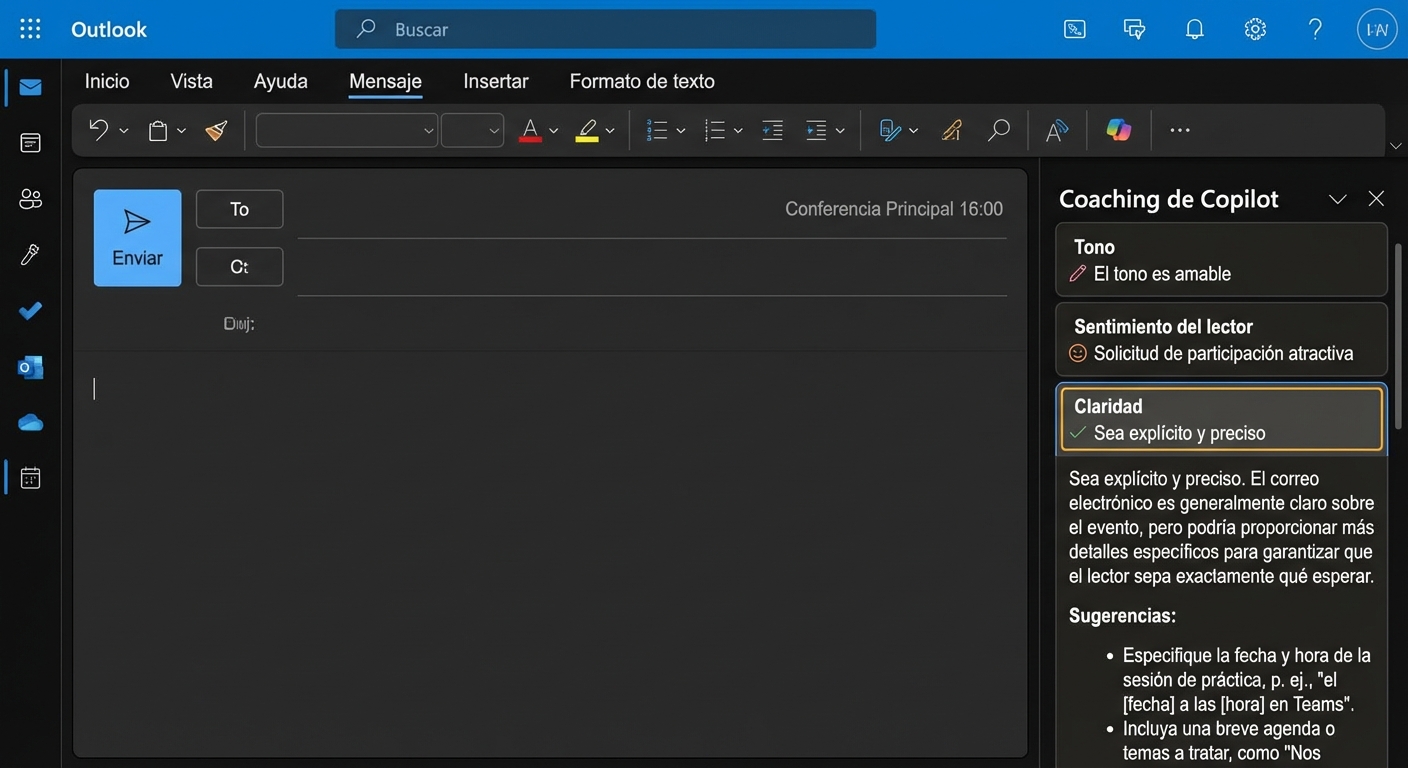Open the settings gear icon
Image resolution: width=1408 pixels, height=768 pixels.
1255,29
